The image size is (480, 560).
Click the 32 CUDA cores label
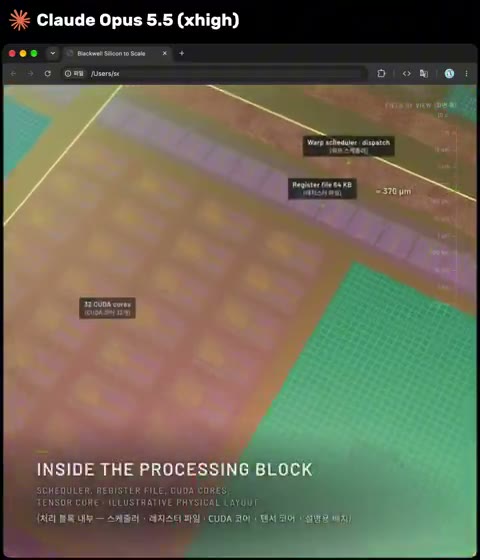click(107, 308)
